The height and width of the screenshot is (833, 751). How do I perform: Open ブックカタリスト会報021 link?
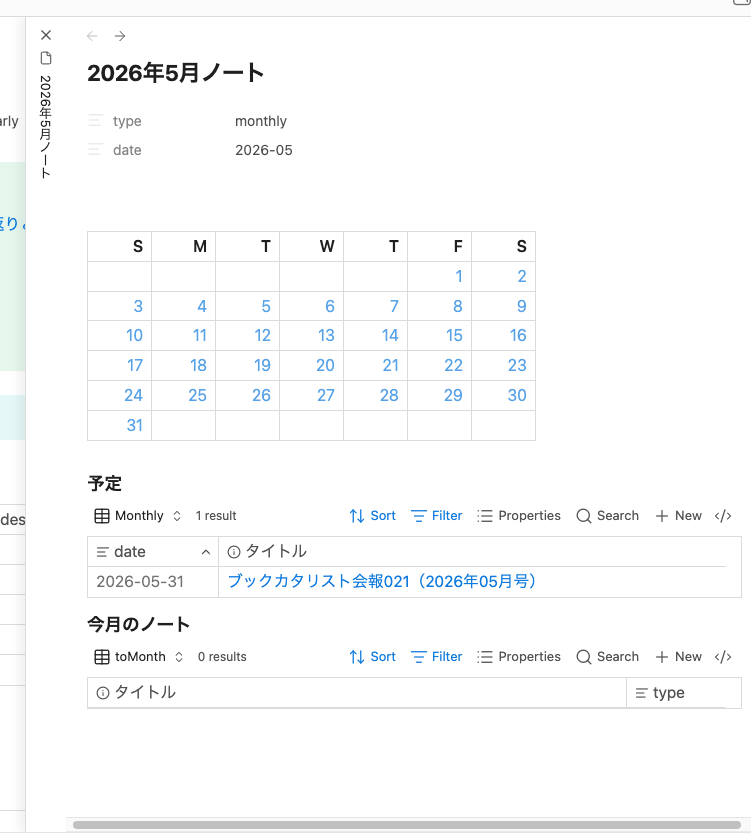[x=381, y=581]
